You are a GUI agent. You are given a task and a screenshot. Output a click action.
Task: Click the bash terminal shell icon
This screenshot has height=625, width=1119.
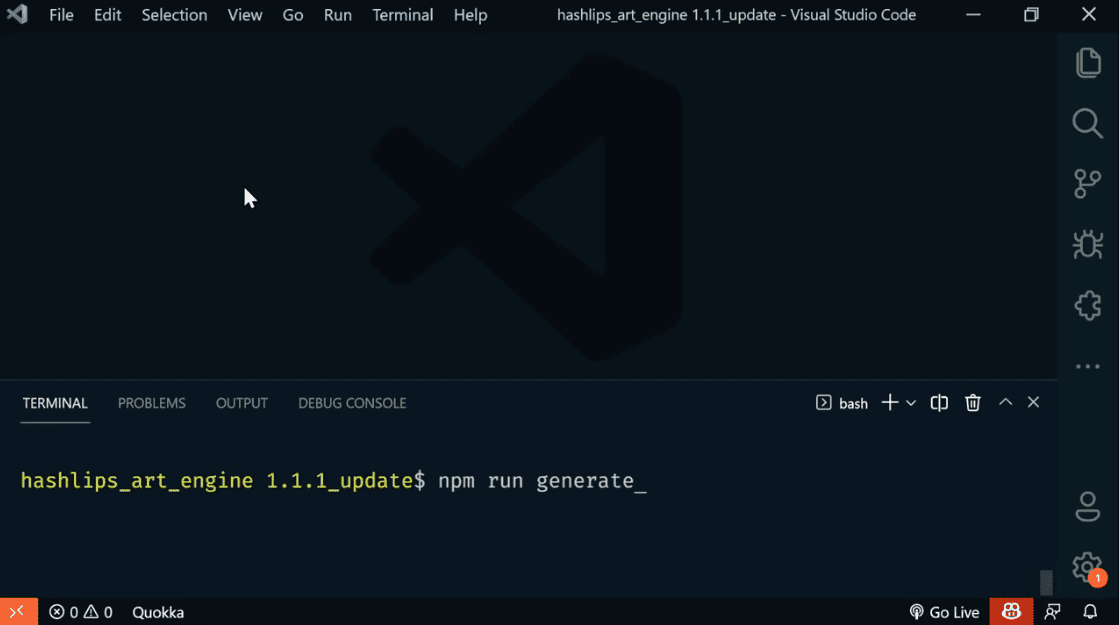(824, 402)
